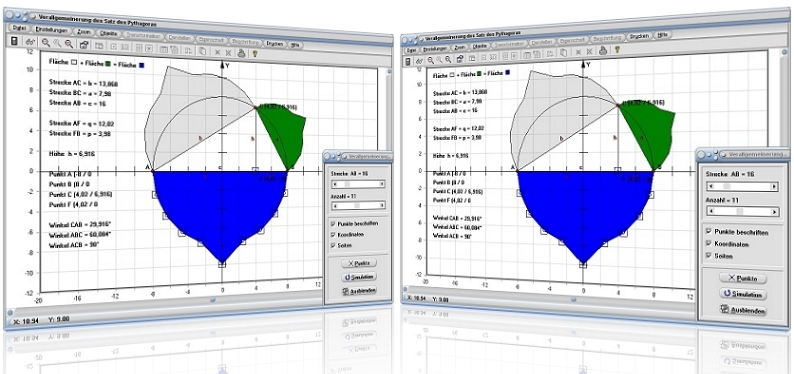The image size is (794, 374).
Task: Toggle 'Punkte beschriften' checkbox in right control panel
Action: click(x=709, y=232)
